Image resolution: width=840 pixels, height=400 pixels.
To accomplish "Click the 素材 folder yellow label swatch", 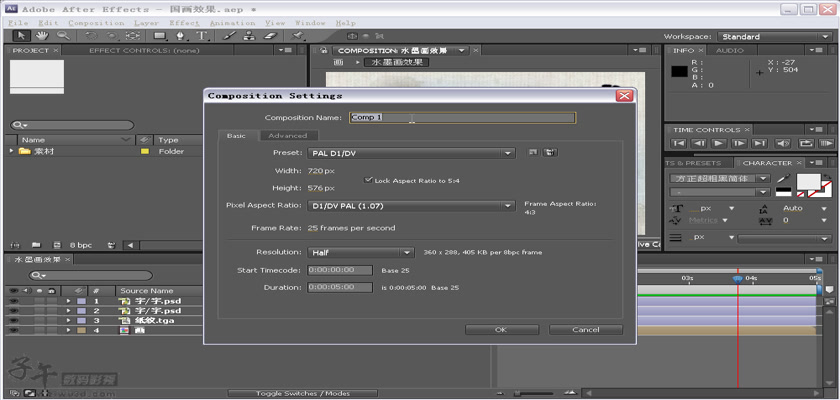I will coord(144,152).
